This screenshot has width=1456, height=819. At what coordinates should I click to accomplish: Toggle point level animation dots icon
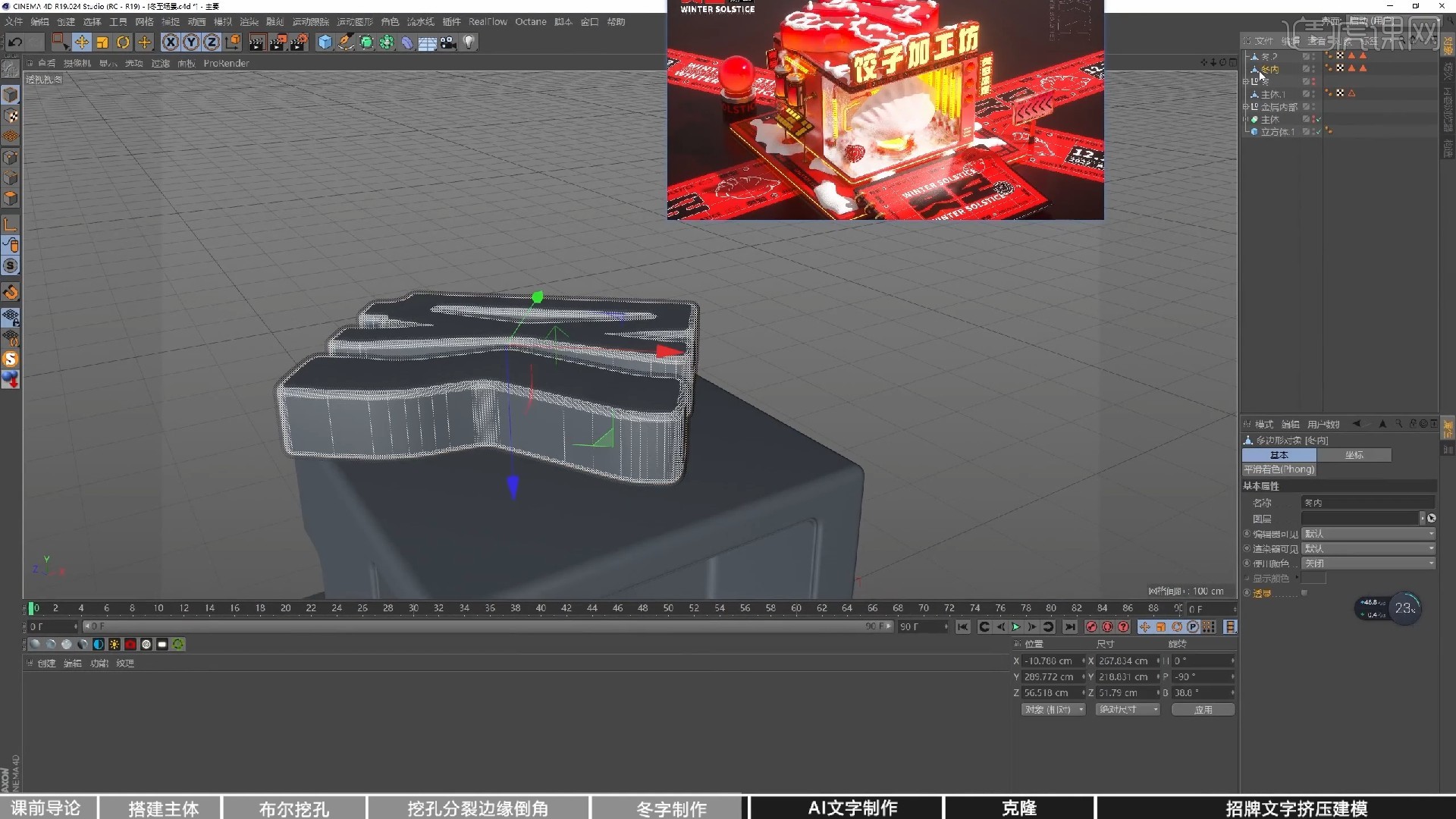pyautogui.click(x=1209, y=627)
